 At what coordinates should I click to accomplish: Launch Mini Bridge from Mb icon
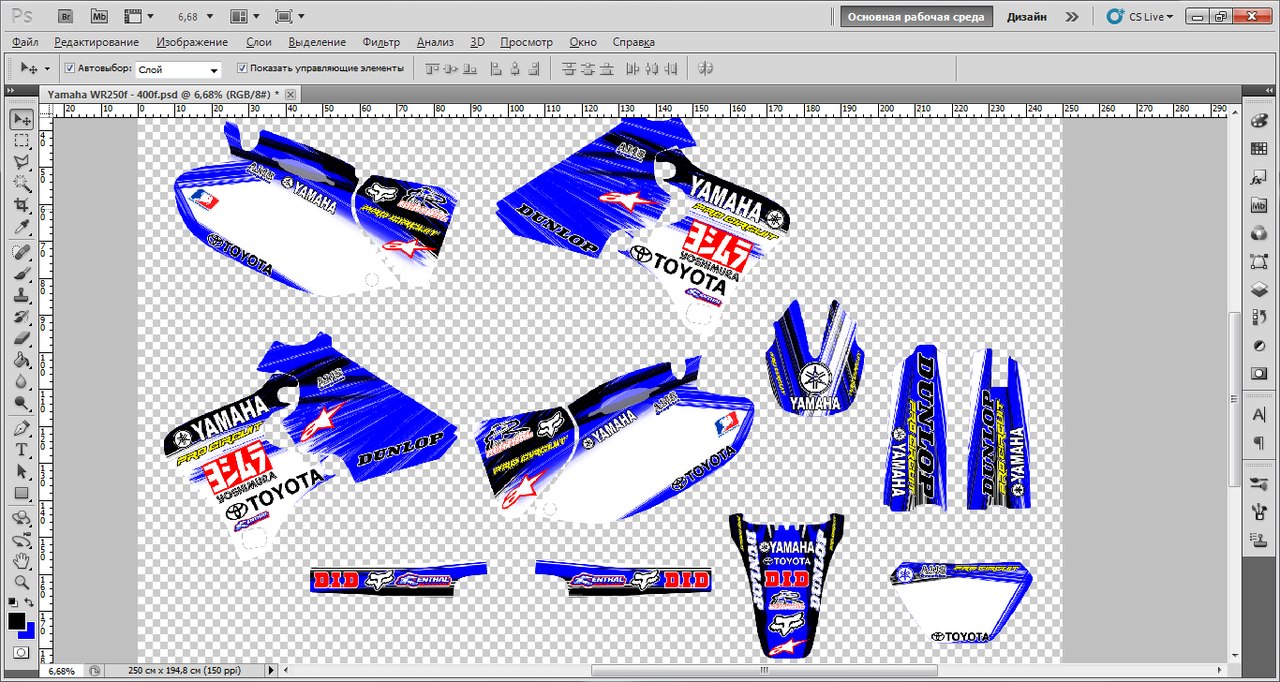99,16
